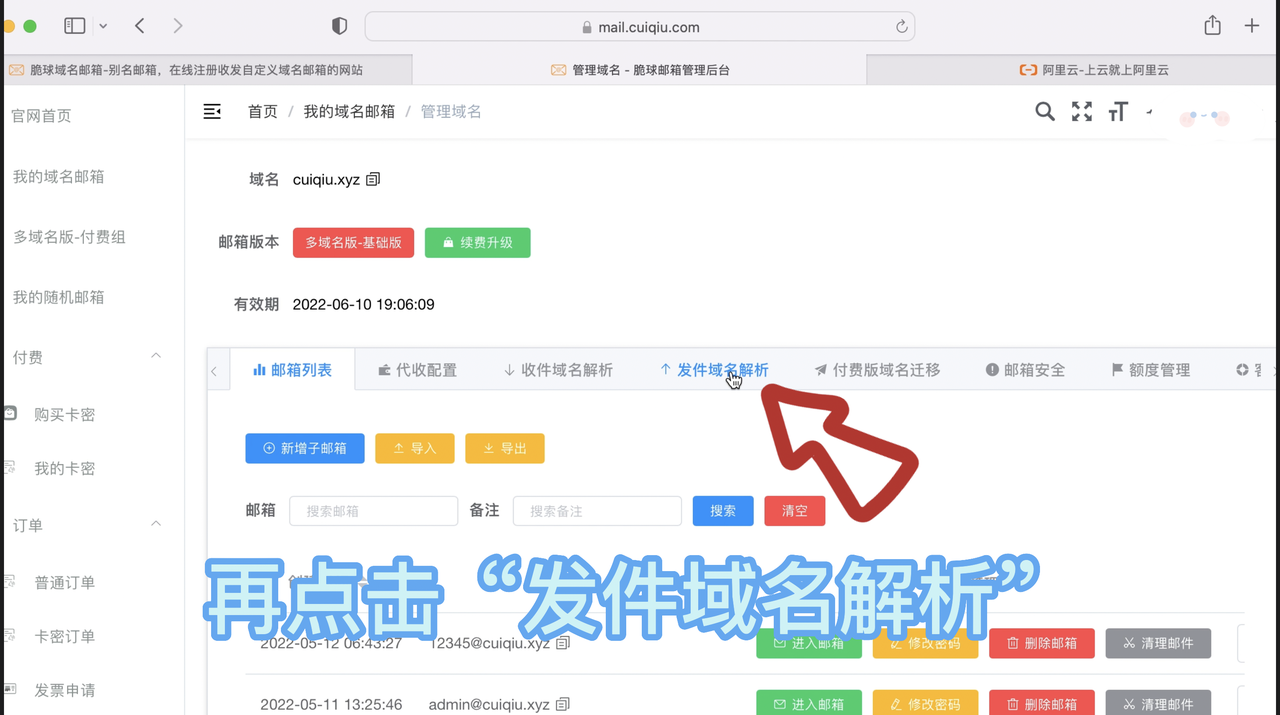Copy domain cuiqiu.xyz with the copy icon
This screenshot has height=715, width=1280.
[x=373, y=179]
